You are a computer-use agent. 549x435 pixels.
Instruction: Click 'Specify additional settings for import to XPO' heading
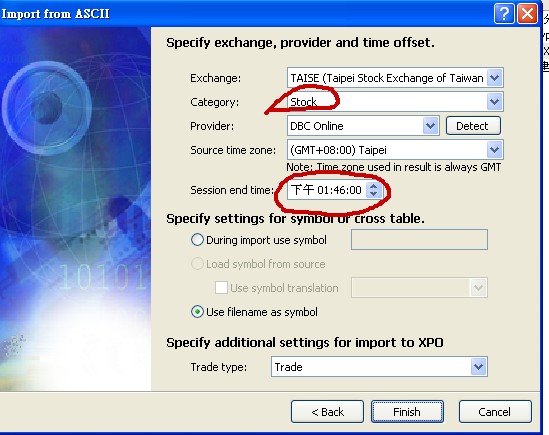coord(305,342)
